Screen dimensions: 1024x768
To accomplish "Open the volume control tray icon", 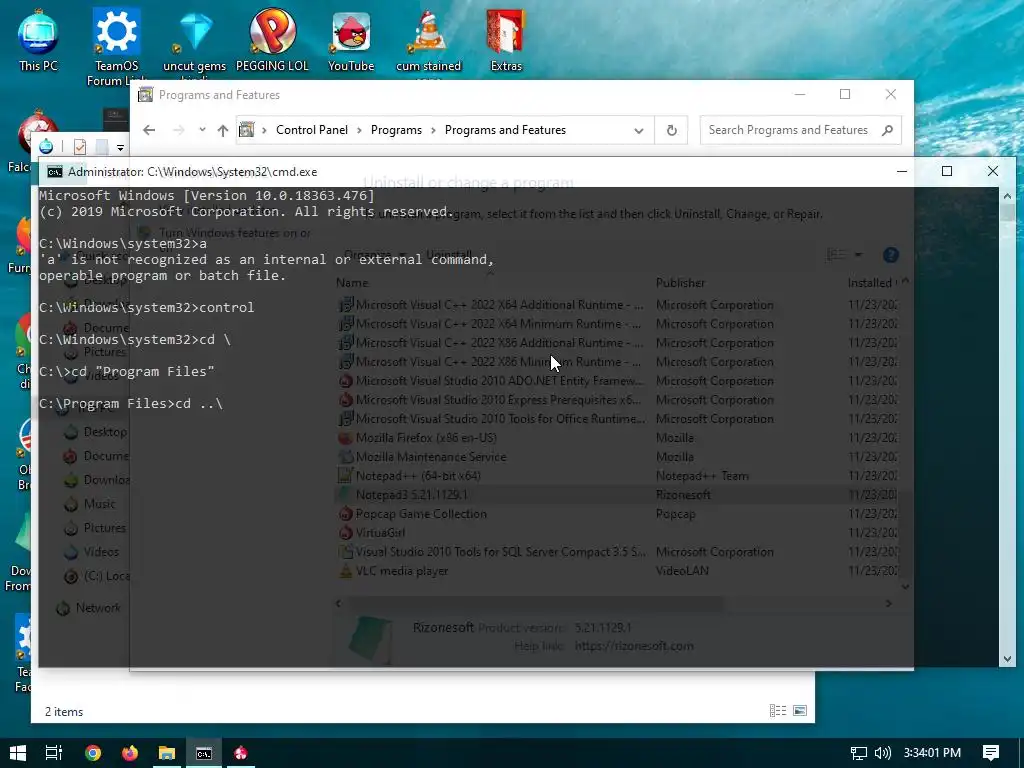I will (882, 753).
